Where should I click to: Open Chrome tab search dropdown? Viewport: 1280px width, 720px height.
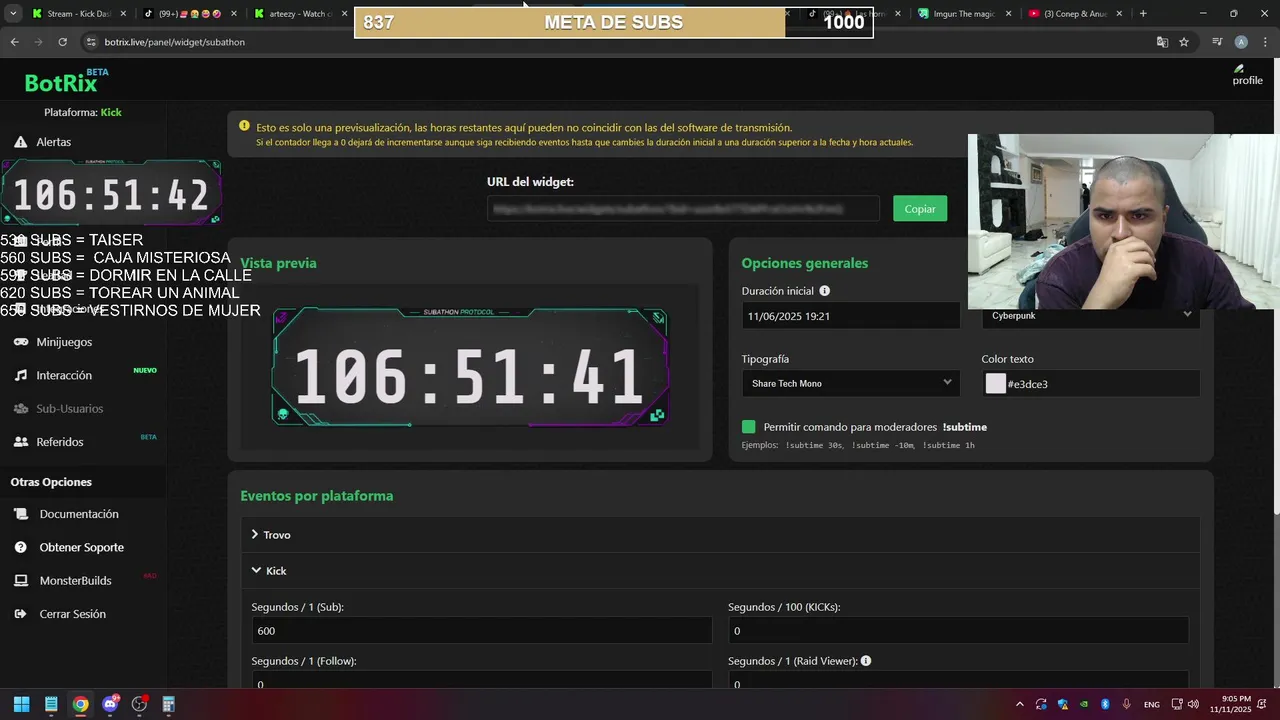coord(13,14)
